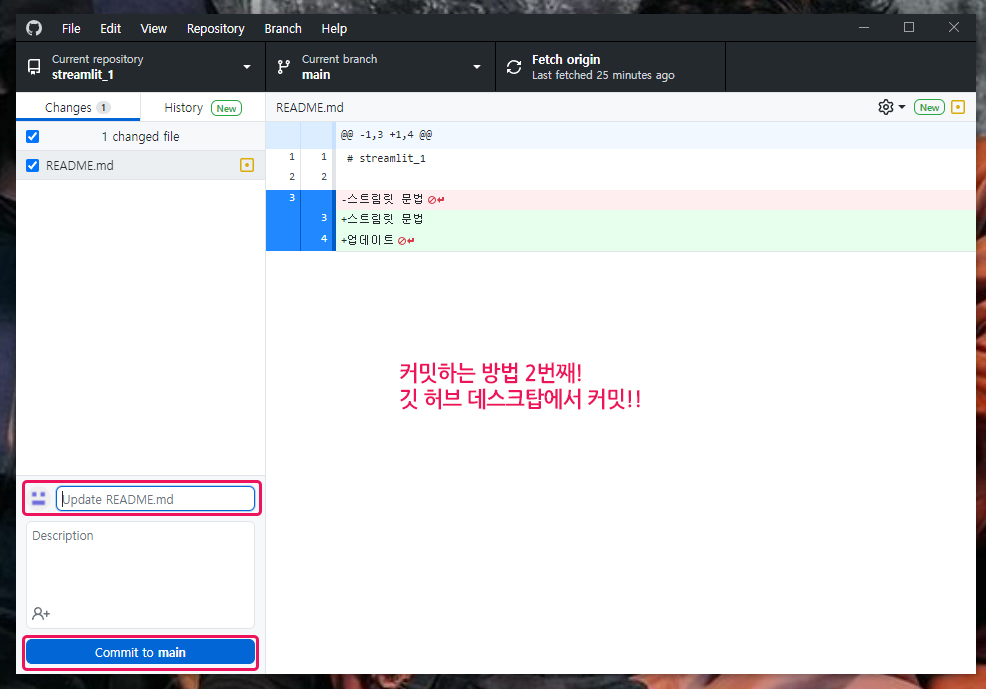
Task: Click the README.md diff header title
Action: (309, 107)
